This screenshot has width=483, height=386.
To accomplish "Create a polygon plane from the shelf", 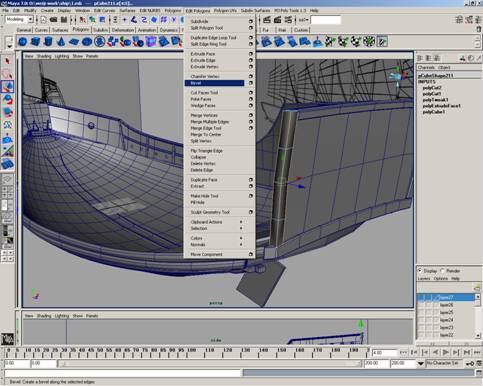I will (74, 42).
